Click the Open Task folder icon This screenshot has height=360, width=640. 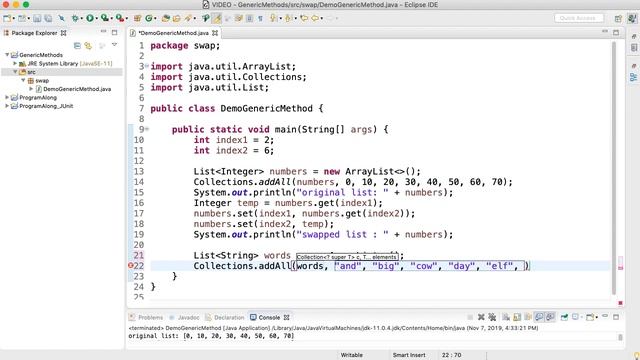[176, 18]
